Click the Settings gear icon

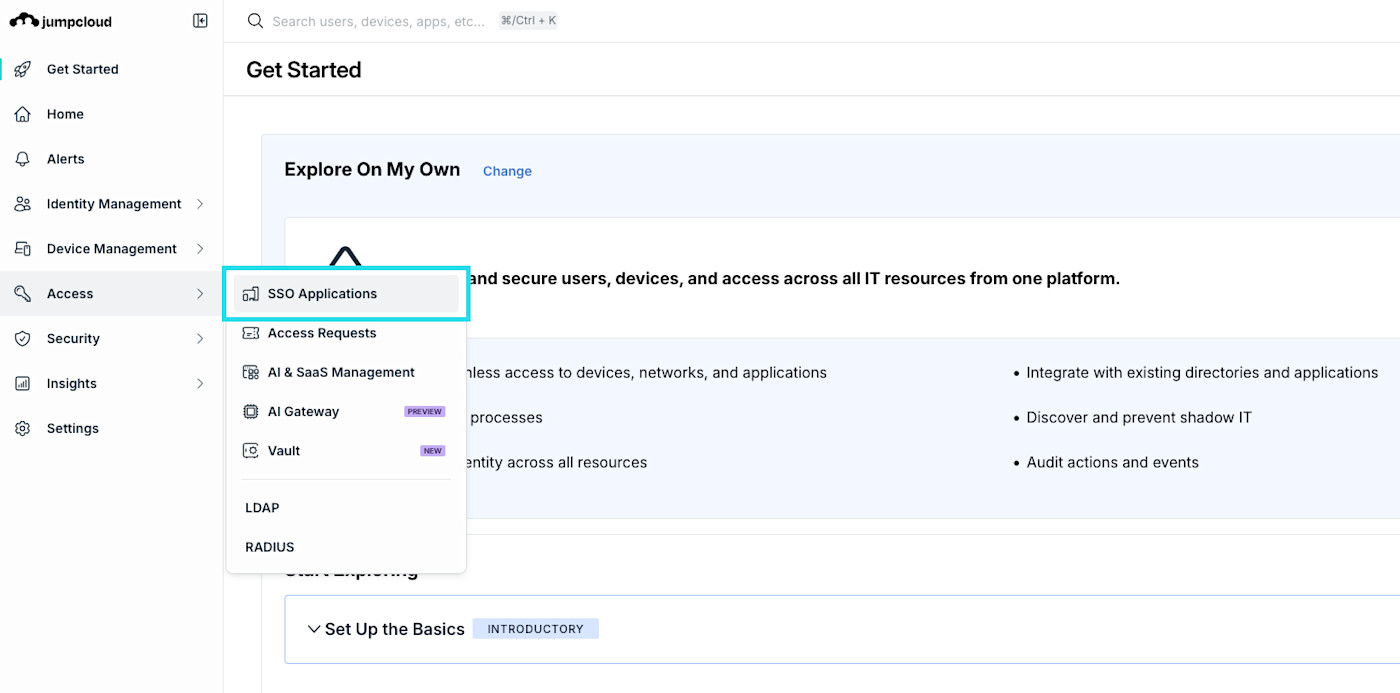[23, 429]
